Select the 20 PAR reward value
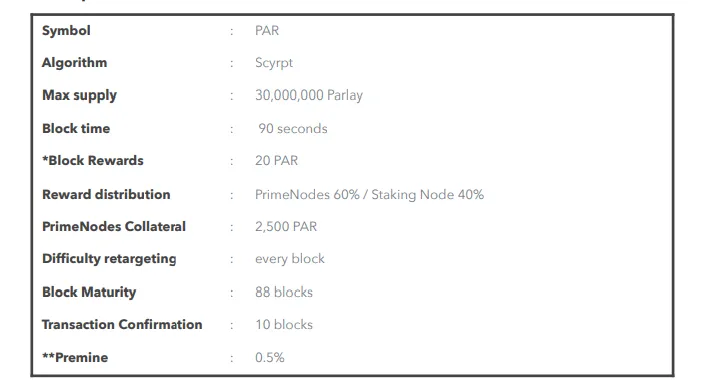The width and height of the screenshot is (711, 390). pos(276,161)
